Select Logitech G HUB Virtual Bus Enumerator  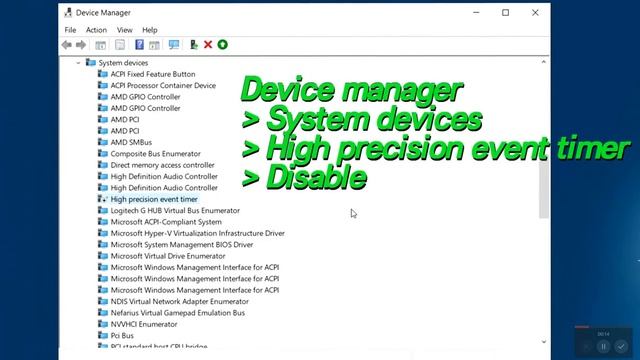[175, 211]
